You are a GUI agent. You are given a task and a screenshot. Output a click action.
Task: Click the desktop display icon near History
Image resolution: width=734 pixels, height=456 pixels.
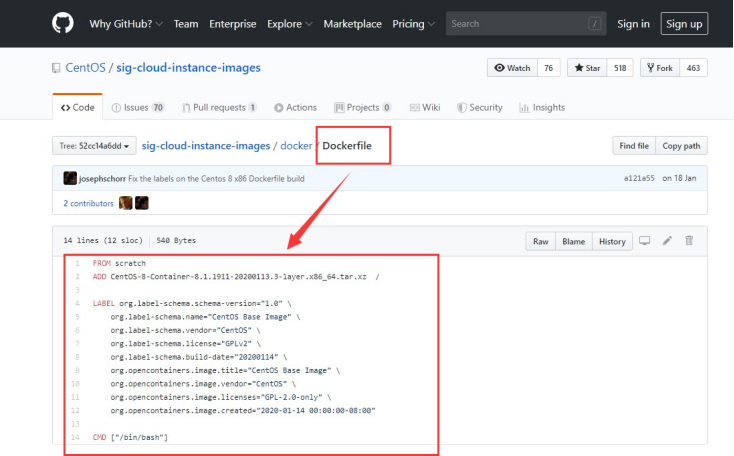(645, 241)
